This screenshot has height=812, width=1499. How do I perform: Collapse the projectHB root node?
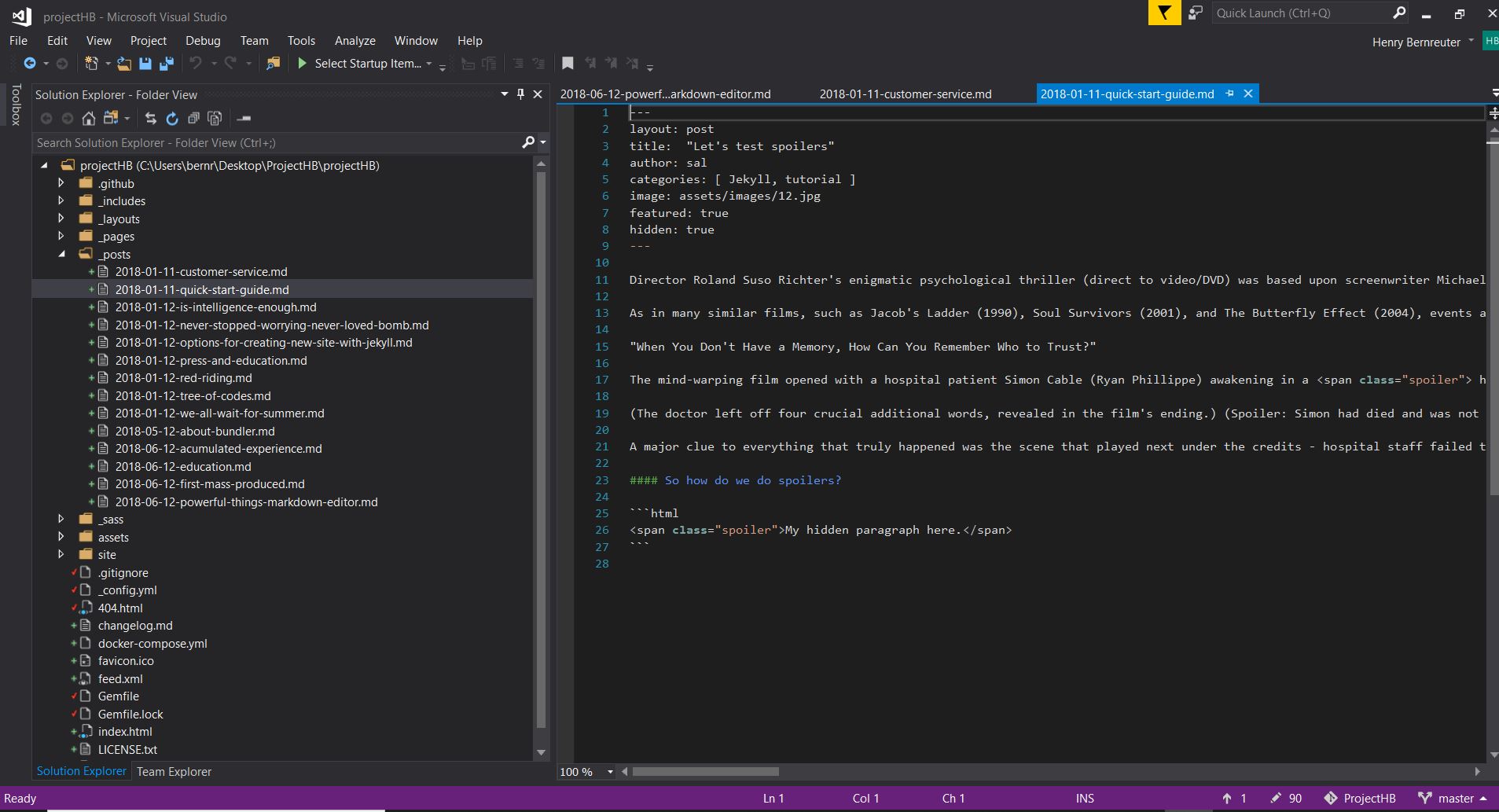click(44, 165)
